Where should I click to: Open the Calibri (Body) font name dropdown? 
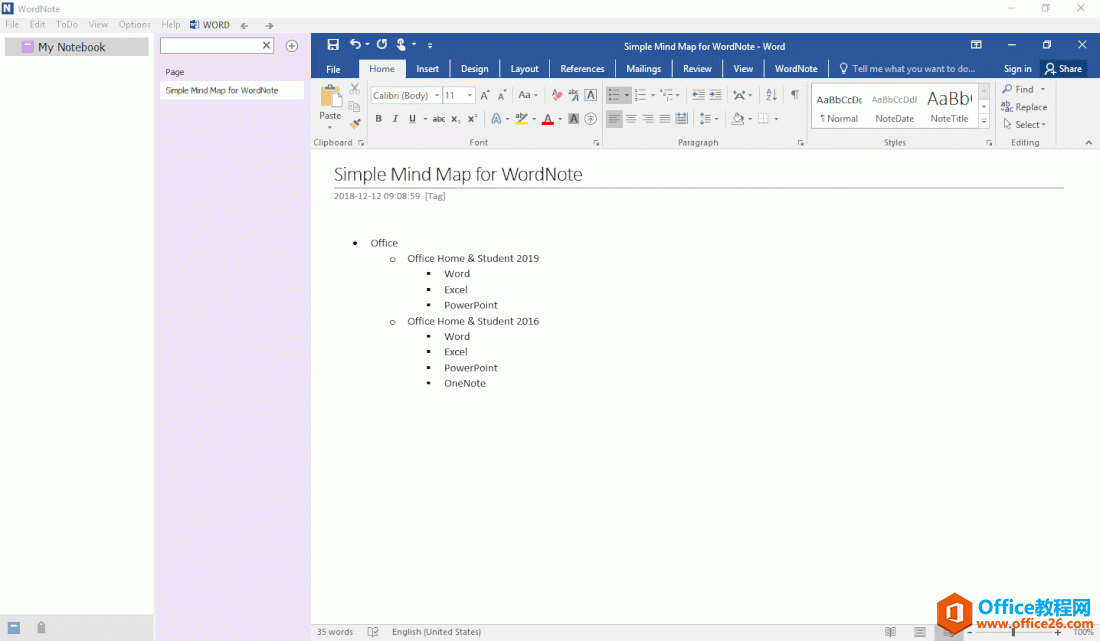(x=437, y=96)
